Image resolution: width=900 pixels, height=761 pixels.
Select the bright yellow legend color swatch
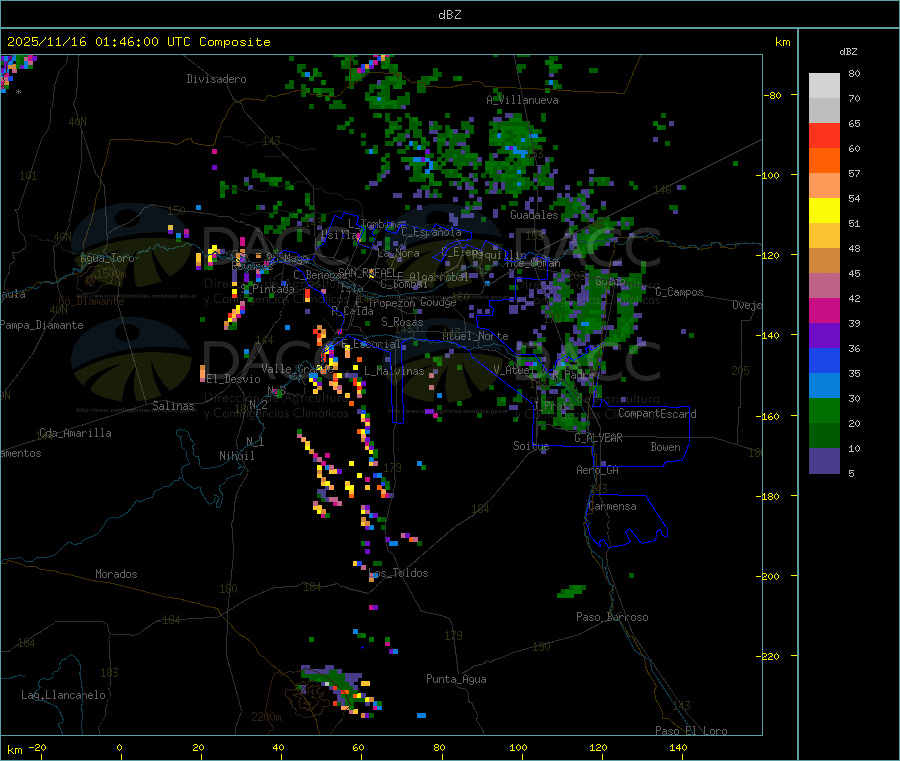tap(824, 210)
